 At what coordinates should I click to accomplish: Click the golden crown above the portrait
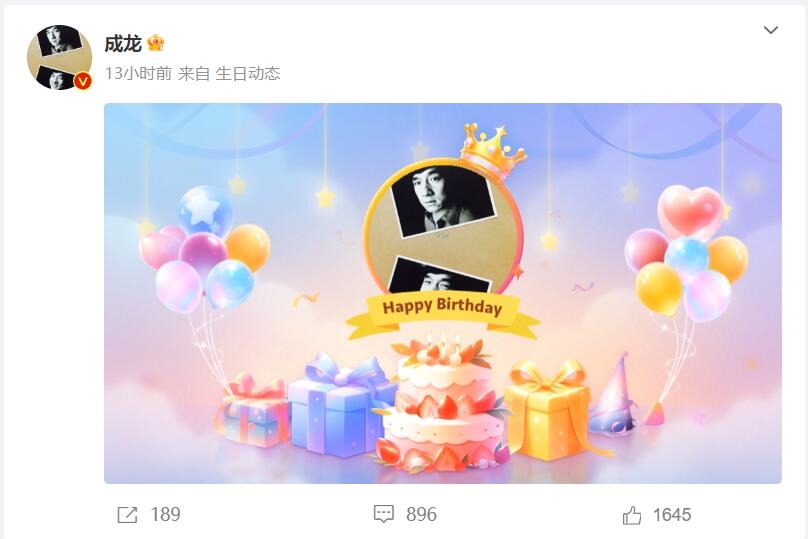pos(491,149)
